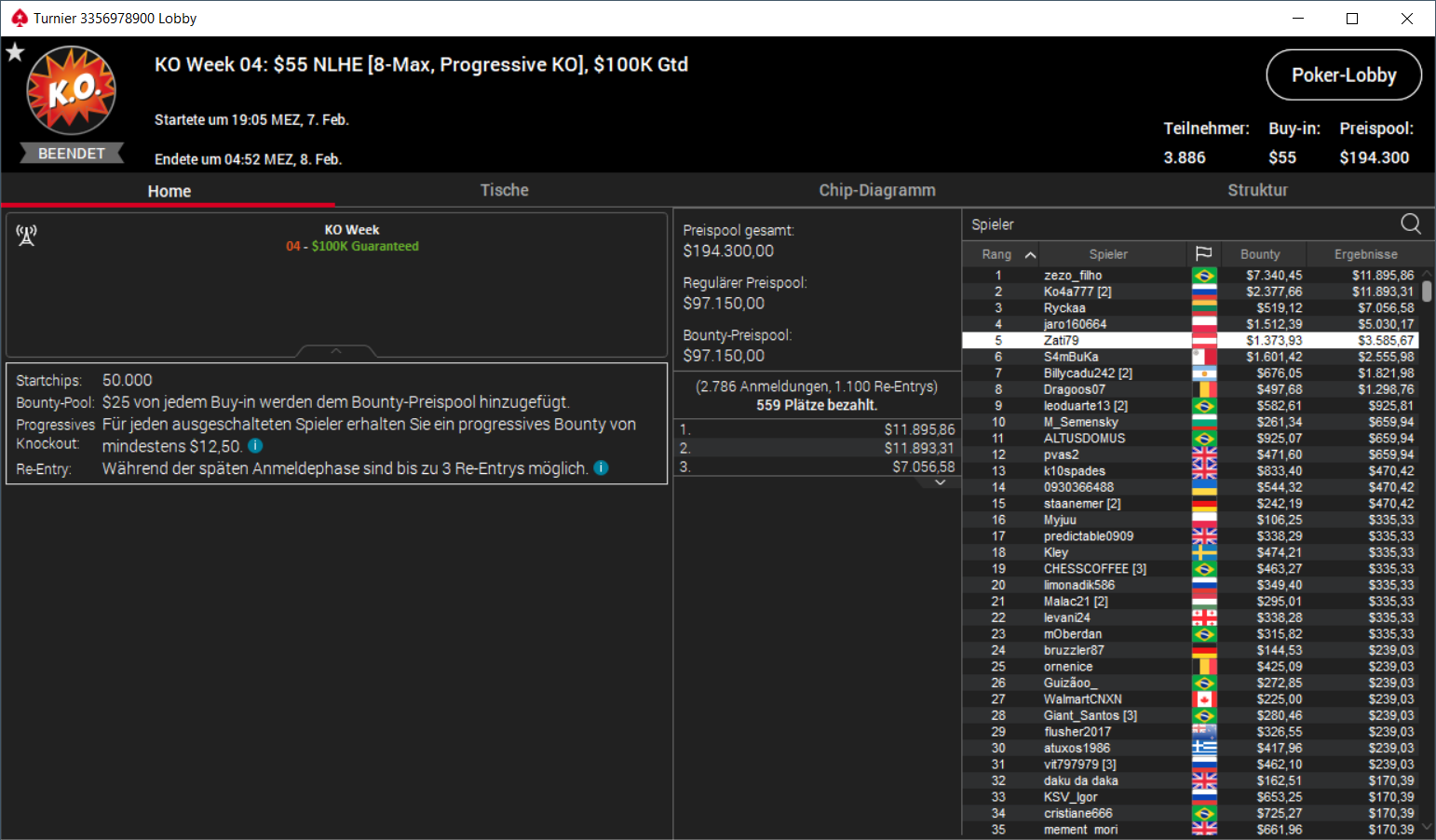
Task: Toggle Rang column sort order arrow
Action: pos(1030,254)
